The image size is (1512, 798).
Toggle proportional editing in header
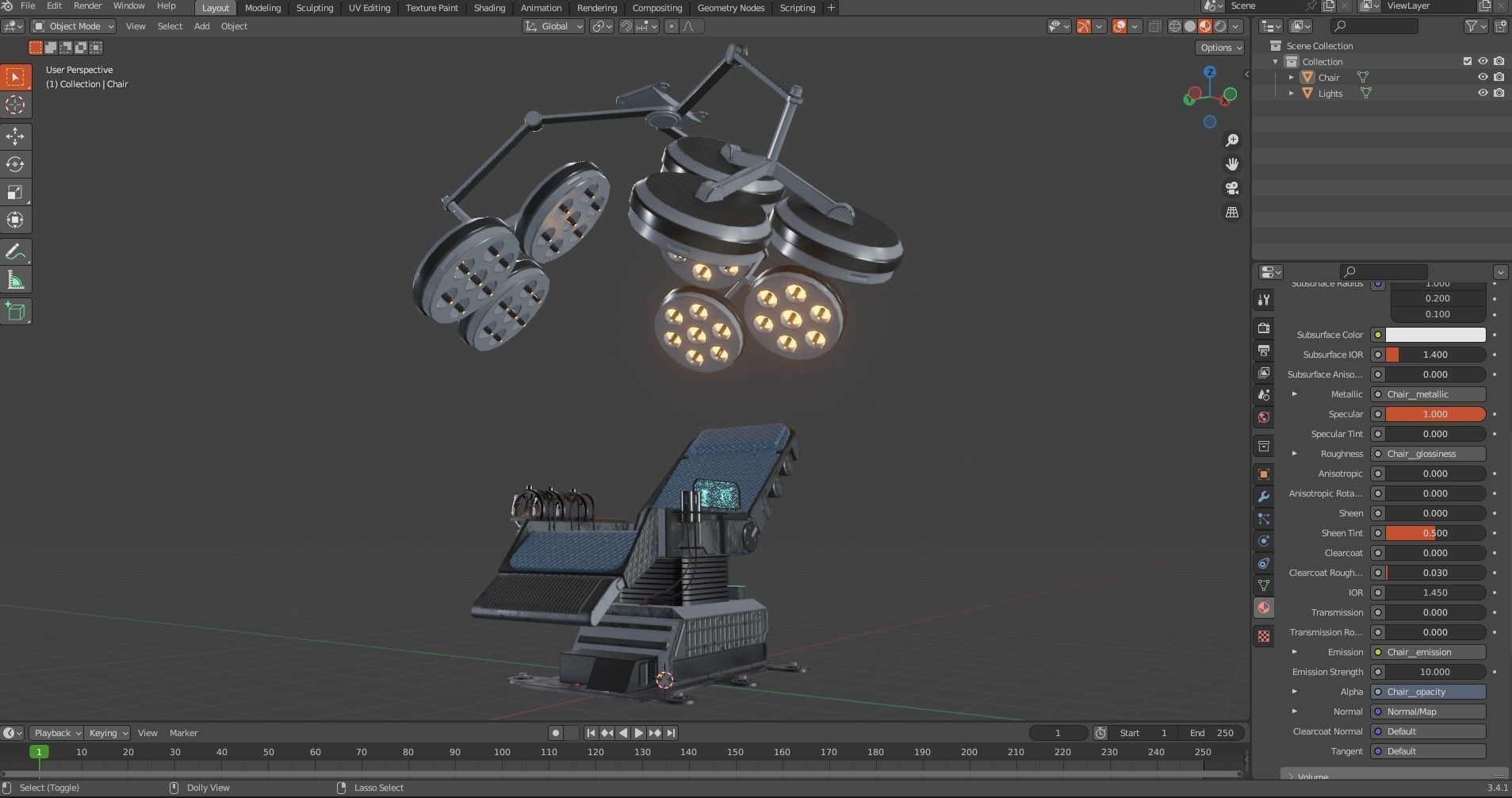pos(672,26)
